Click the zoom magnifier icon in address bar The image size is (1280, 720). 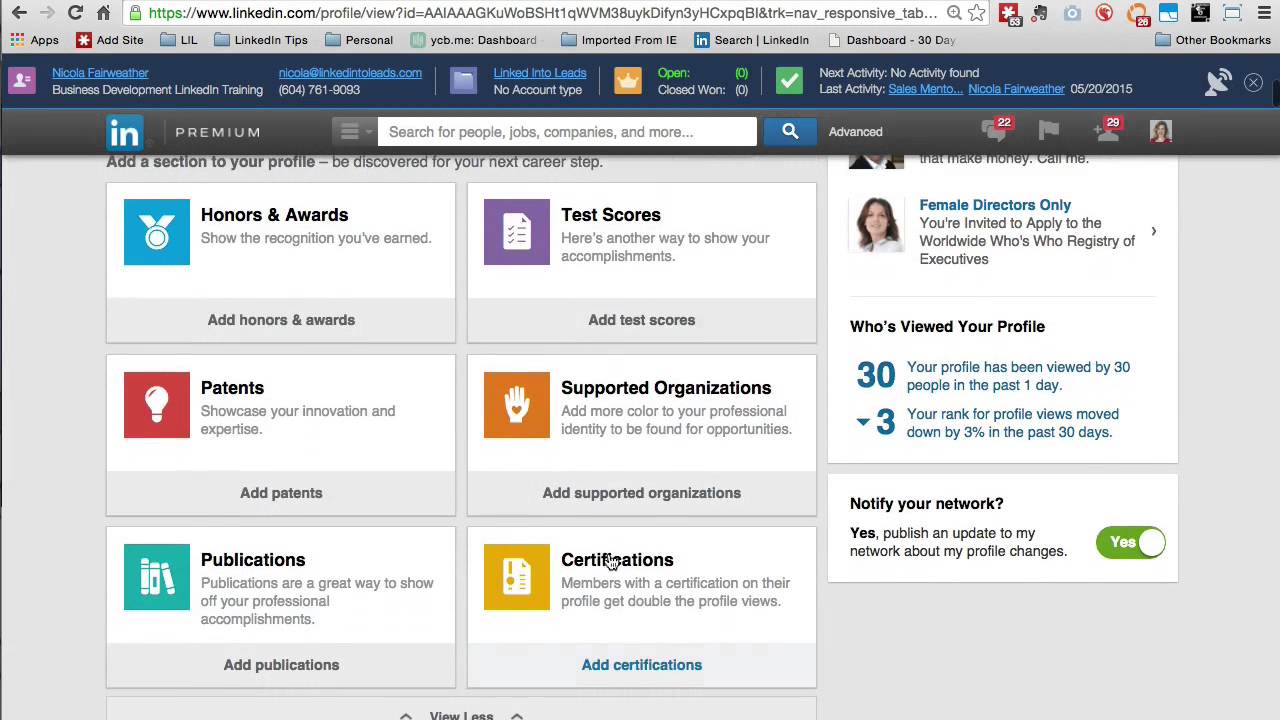(x=954, y=13)
